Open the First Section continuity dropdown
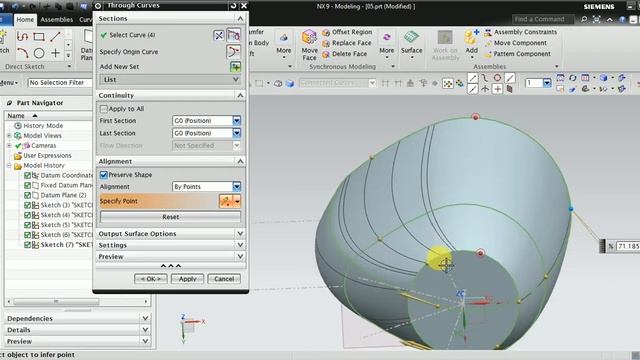 point(237,121)
